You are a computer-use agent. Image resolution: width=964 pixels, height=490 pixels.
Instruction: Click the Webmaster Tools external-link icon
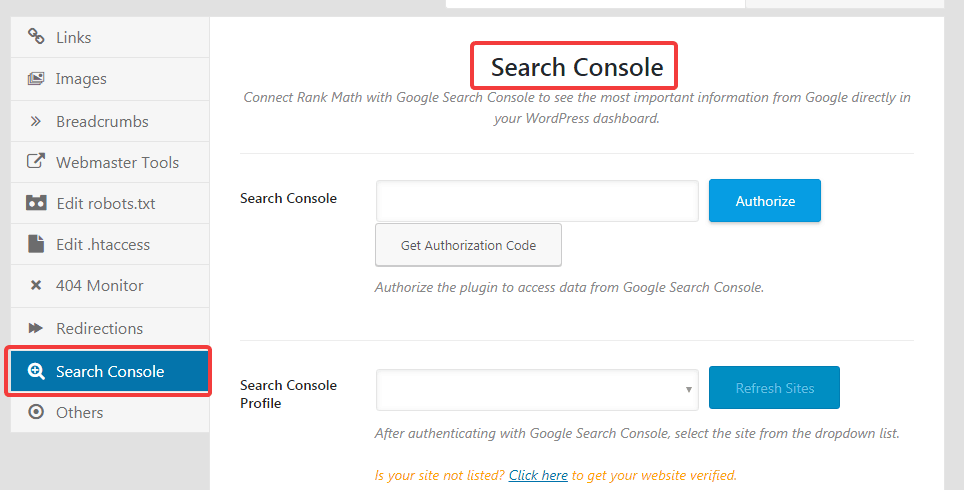coord(36,162)
